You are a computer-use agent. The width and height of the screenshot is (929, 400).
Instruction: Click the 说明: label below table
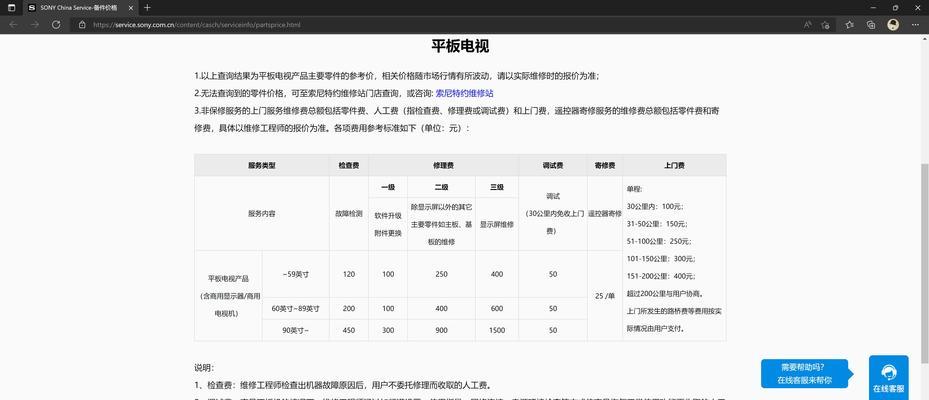point(204,368)
